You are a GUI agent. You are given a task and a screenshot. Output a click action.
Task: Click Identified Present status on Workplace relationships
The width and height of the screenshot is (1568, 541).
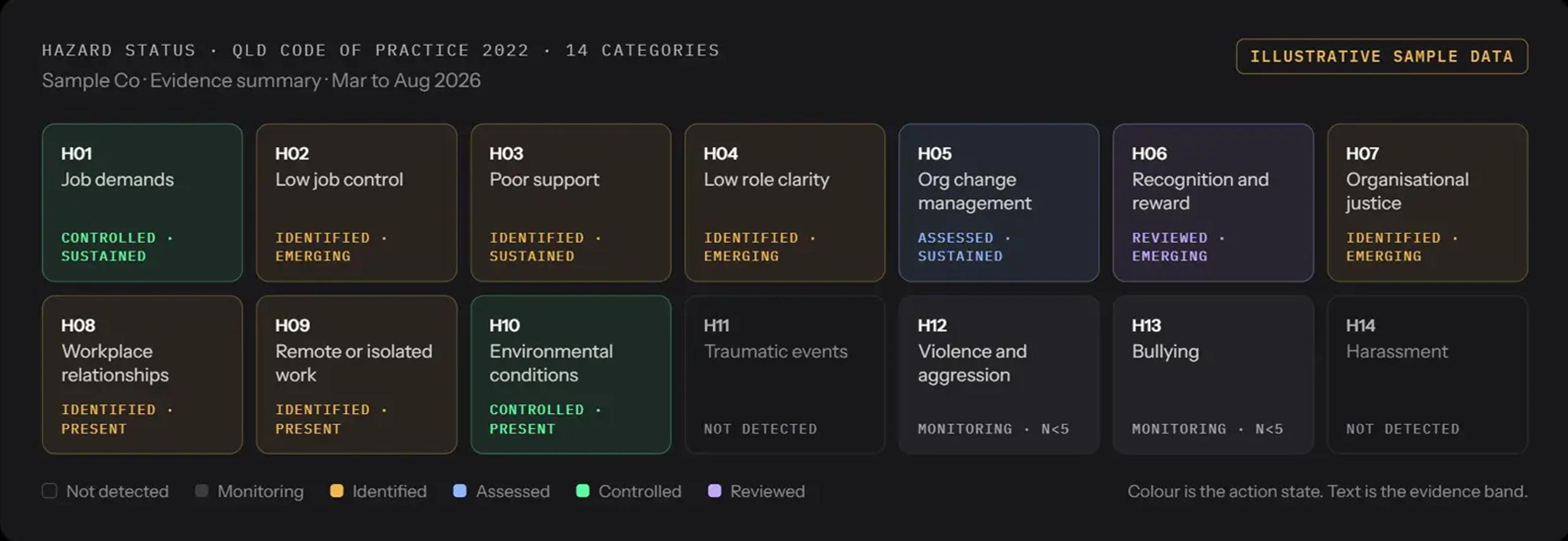click(117, 419)
